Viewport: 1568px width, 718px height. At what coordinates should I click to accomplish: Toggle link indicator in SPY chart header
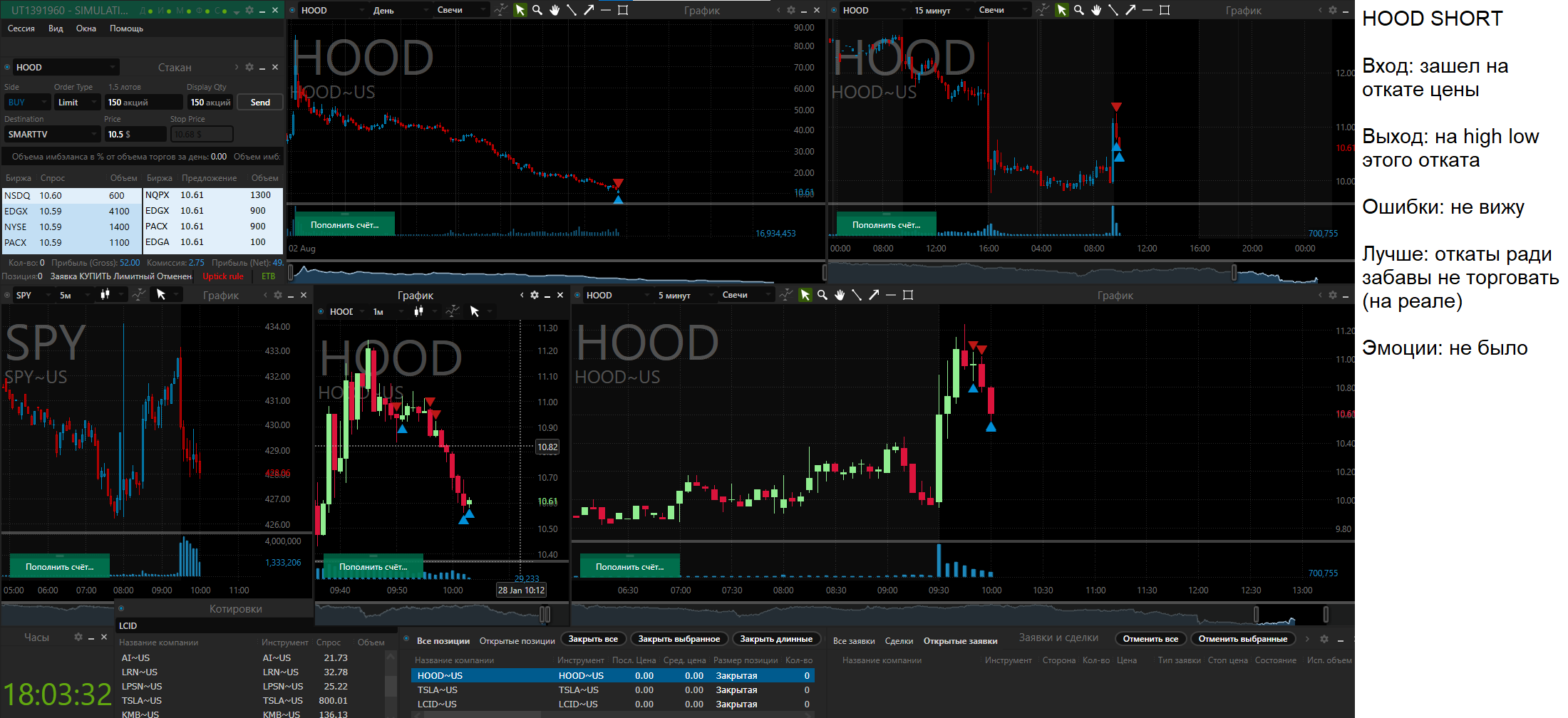pyautogui.click(x=8, y=295)
